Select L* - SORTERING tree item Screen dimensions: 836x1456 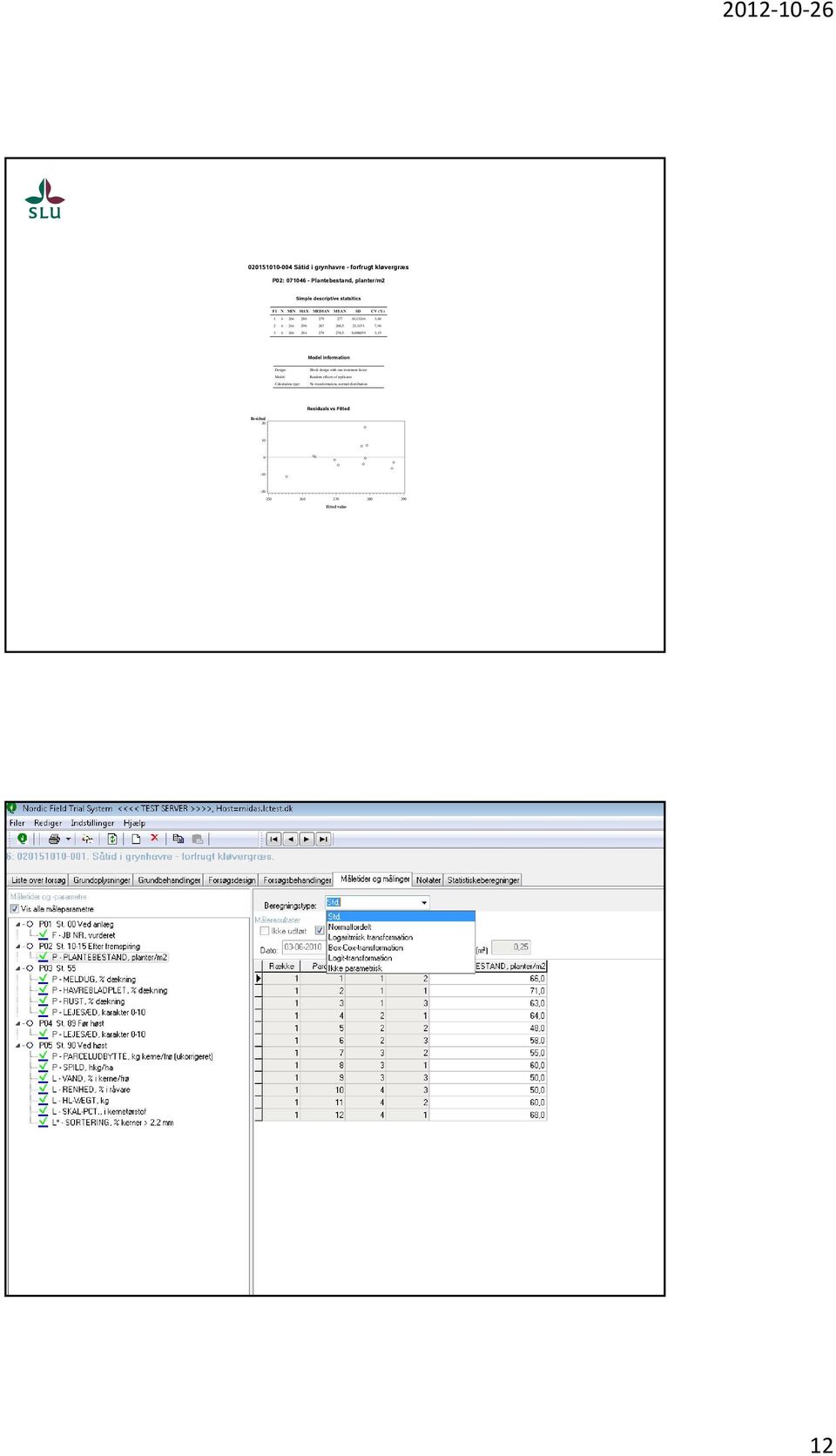[x=112, y=1122]
